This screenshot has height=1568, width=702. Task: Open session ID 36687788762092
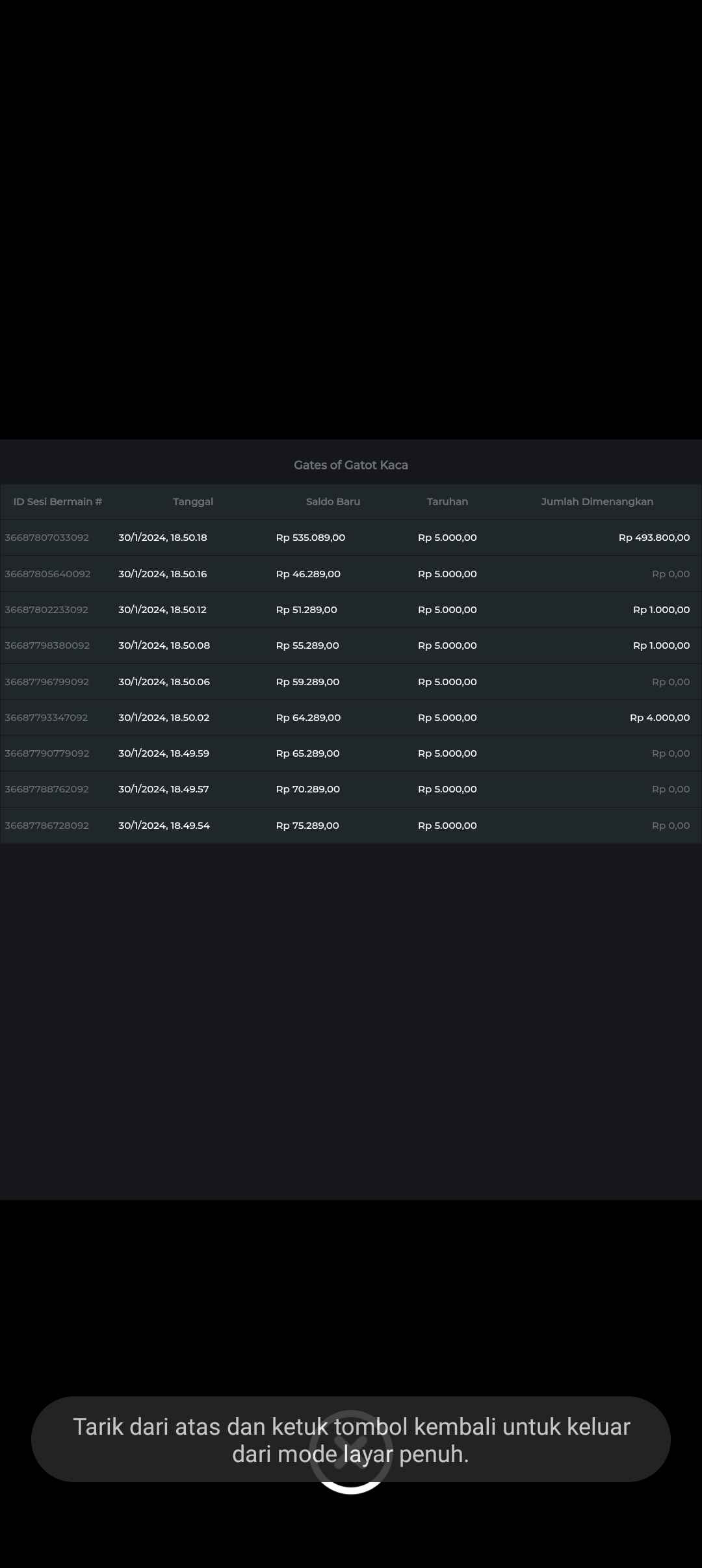47,789
